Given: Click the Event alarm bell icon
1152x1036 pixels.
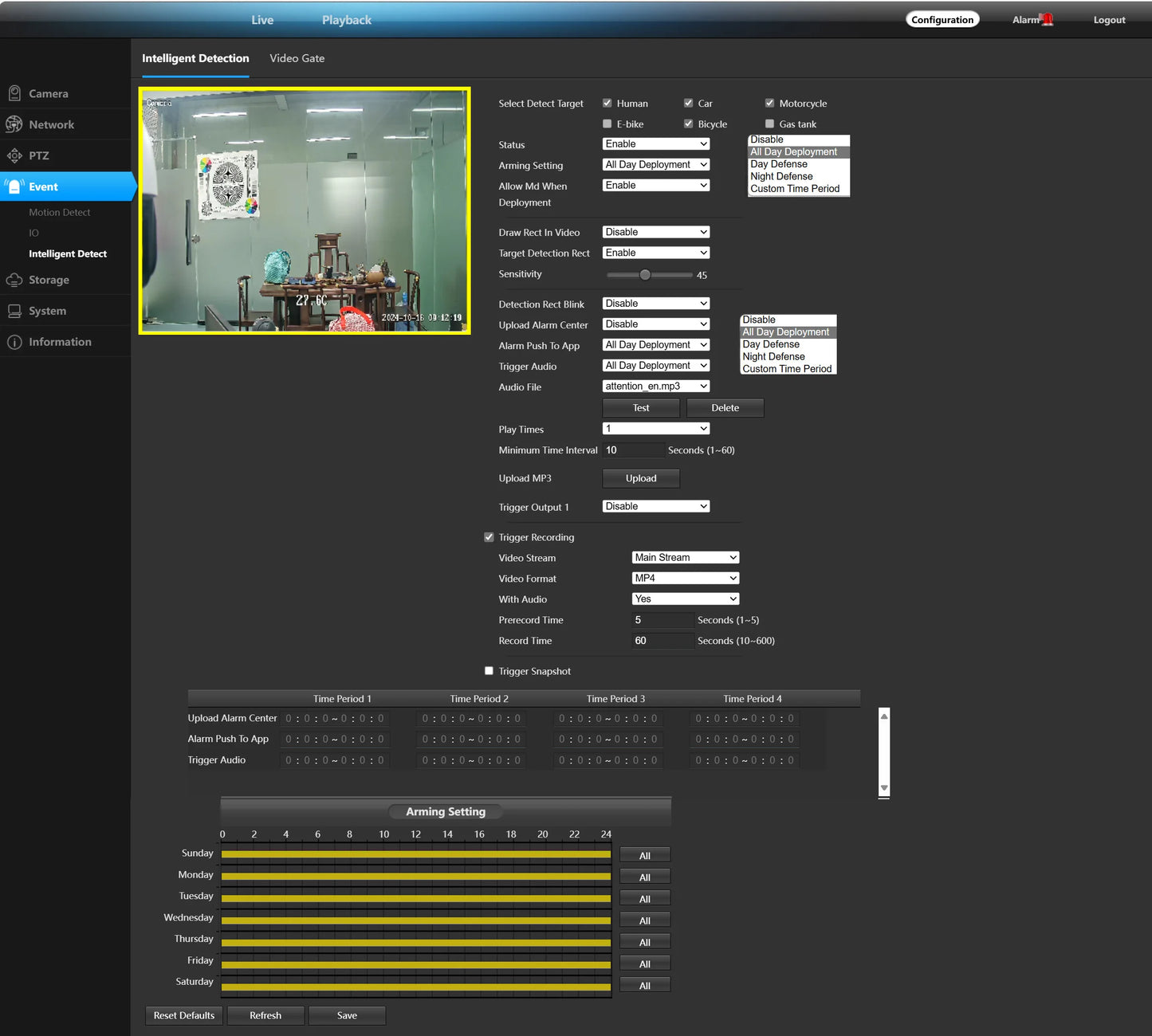Looking at the screenshot, I should [x=14, y=186].
